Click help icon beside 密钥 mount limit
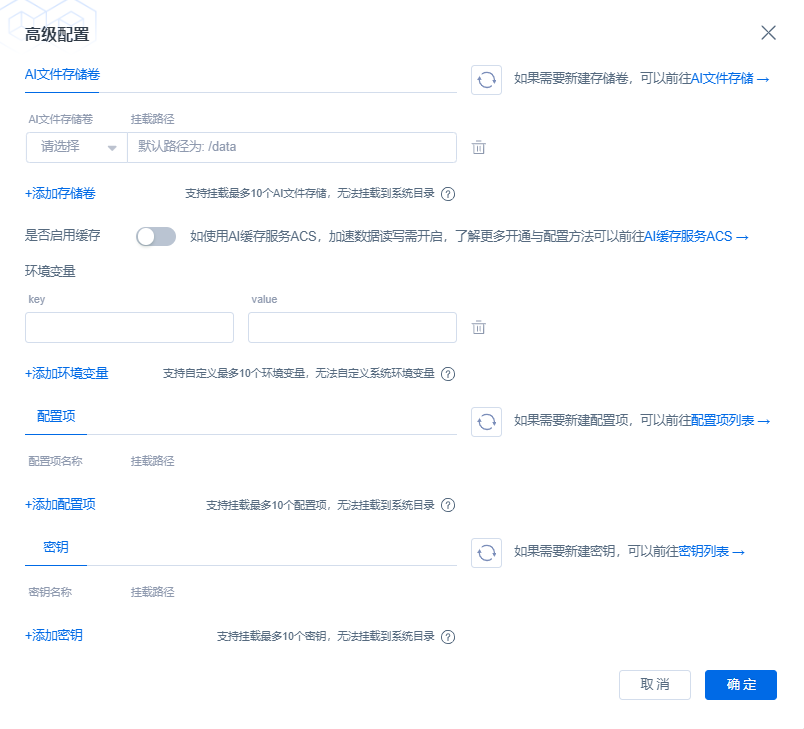The image size is (804, 729). click(x=448, y=636)
